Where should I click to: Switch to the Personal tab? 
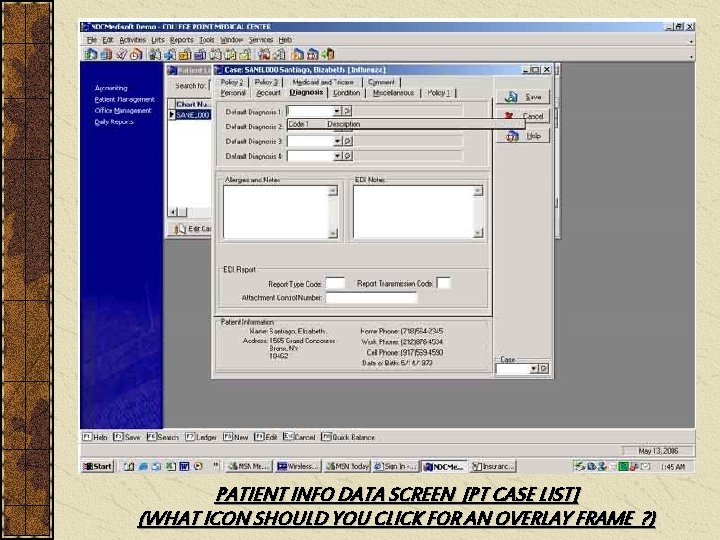point(233,93)
